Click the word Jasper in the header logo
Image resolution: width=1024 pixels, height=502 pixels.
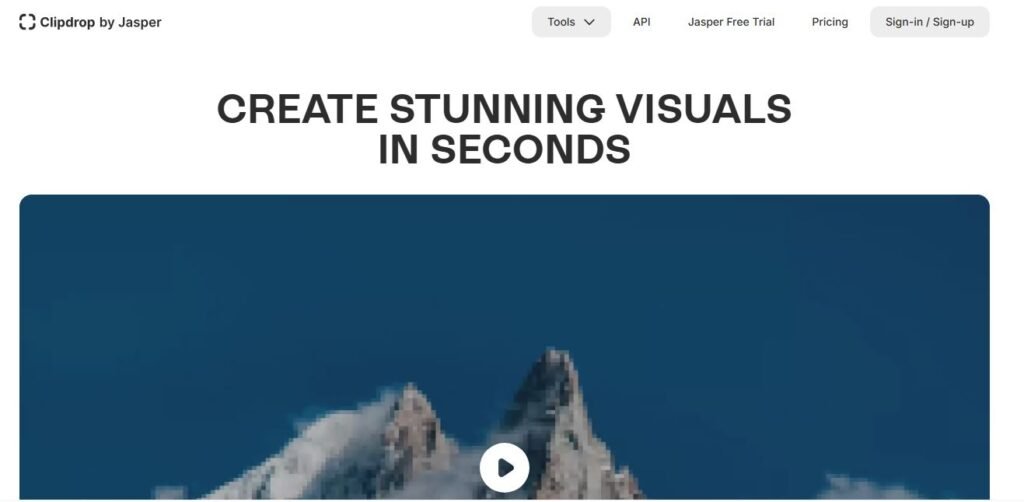coord(140,22)
